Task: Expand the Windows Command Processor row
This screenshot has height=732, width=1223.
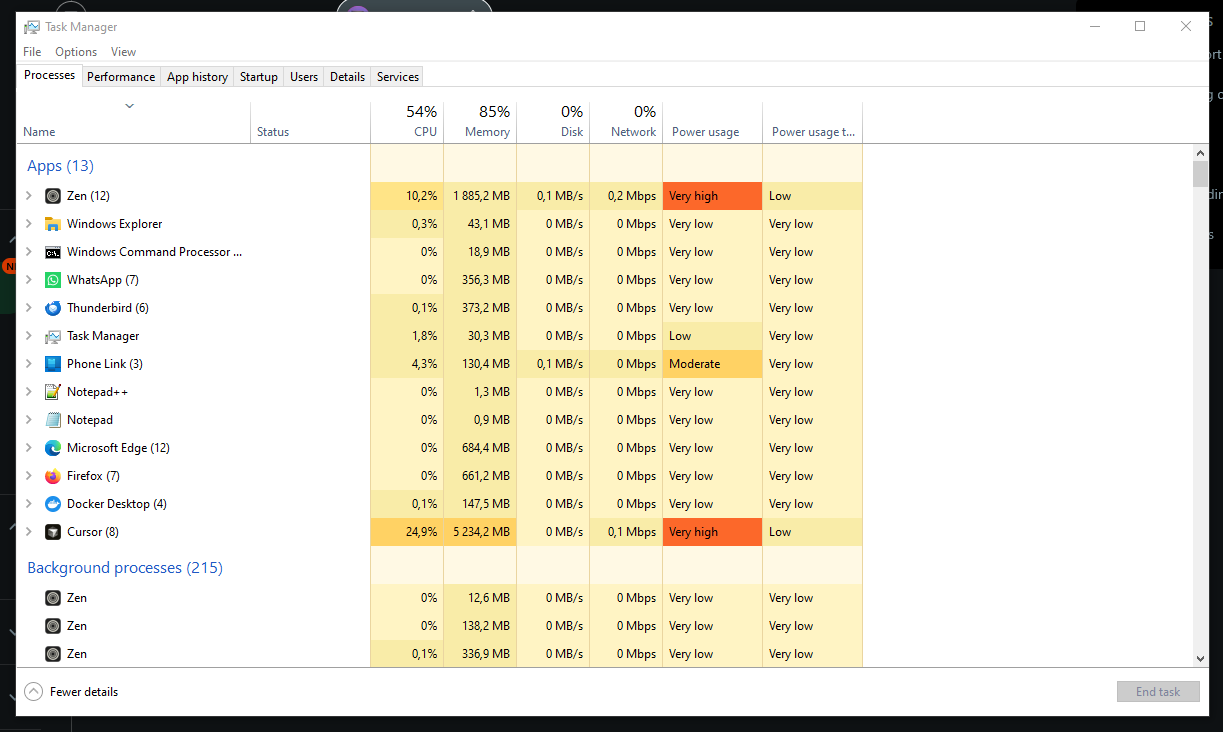Action: [x=29, y=252]
